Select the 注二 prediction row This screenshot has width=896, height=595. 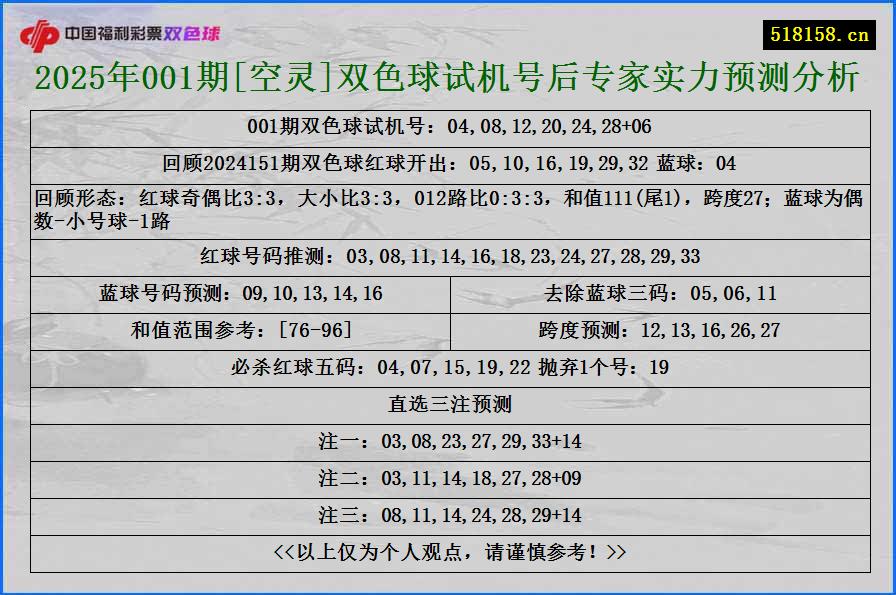point(448,477)
